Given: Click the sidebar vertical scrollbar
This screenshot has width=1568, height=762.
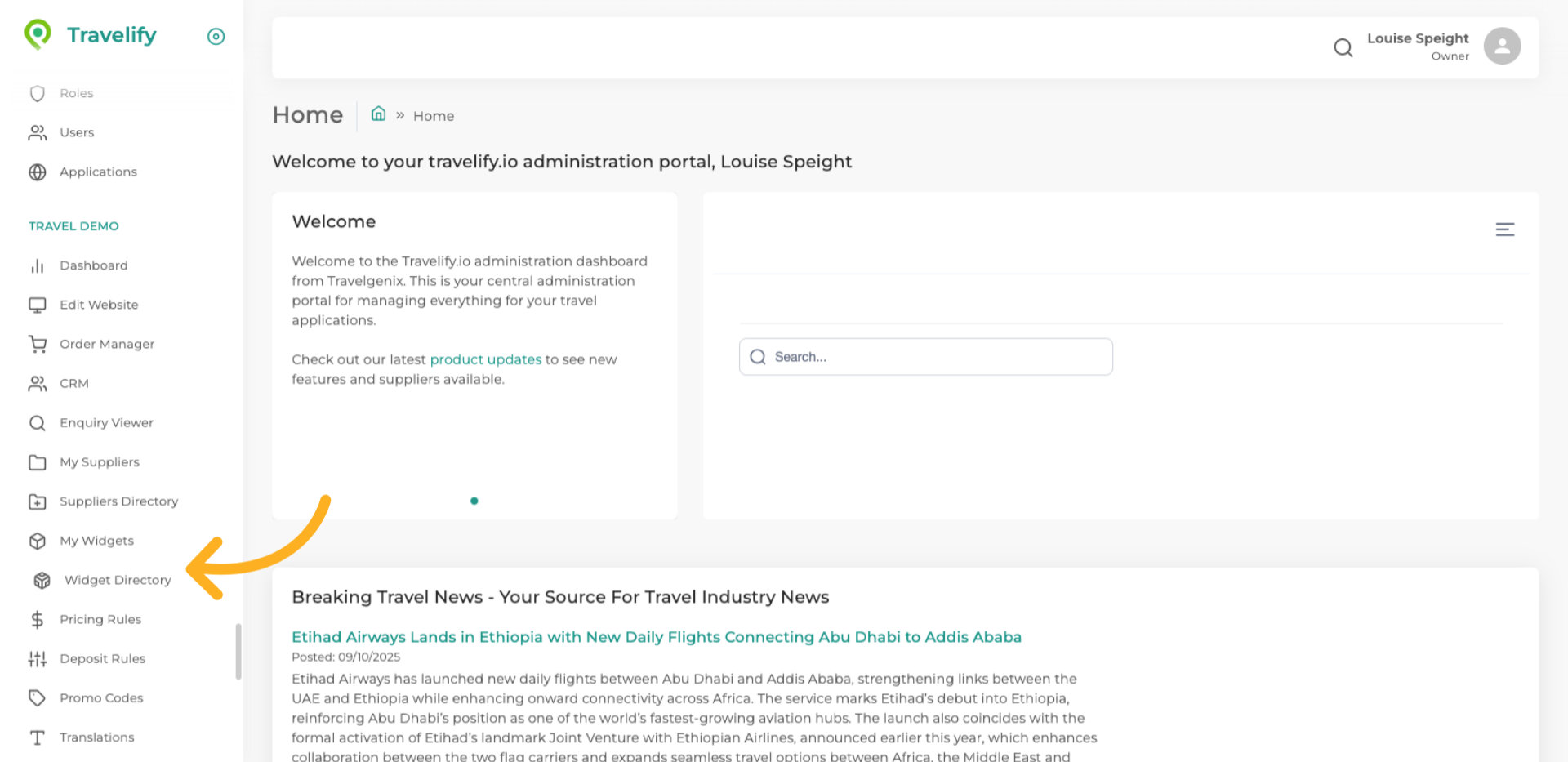Looking at the screenshot, I should (x=238, y=651).
